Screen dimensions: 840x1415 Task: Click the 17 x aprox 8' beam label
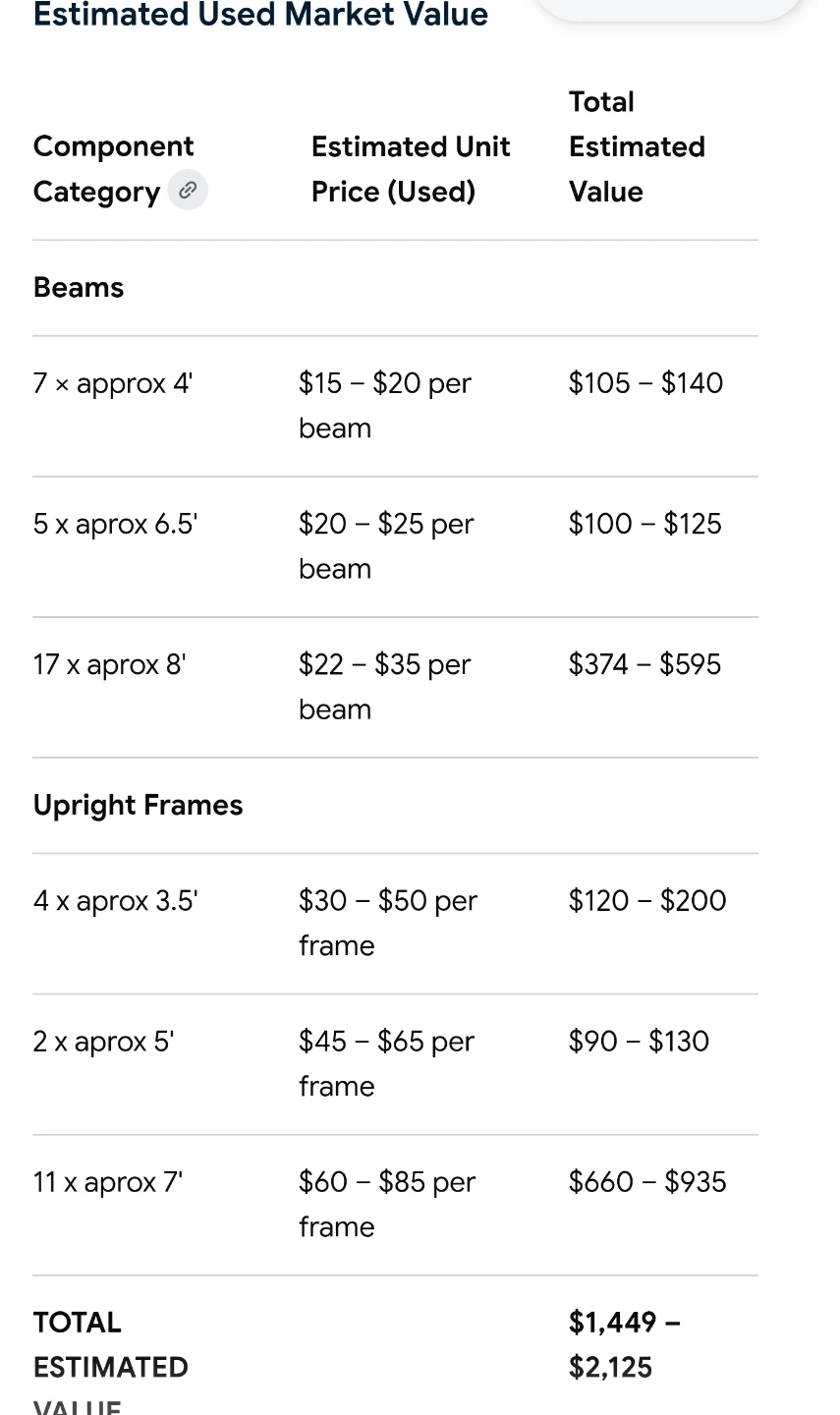pyautogui.click(x=110, y=664)
